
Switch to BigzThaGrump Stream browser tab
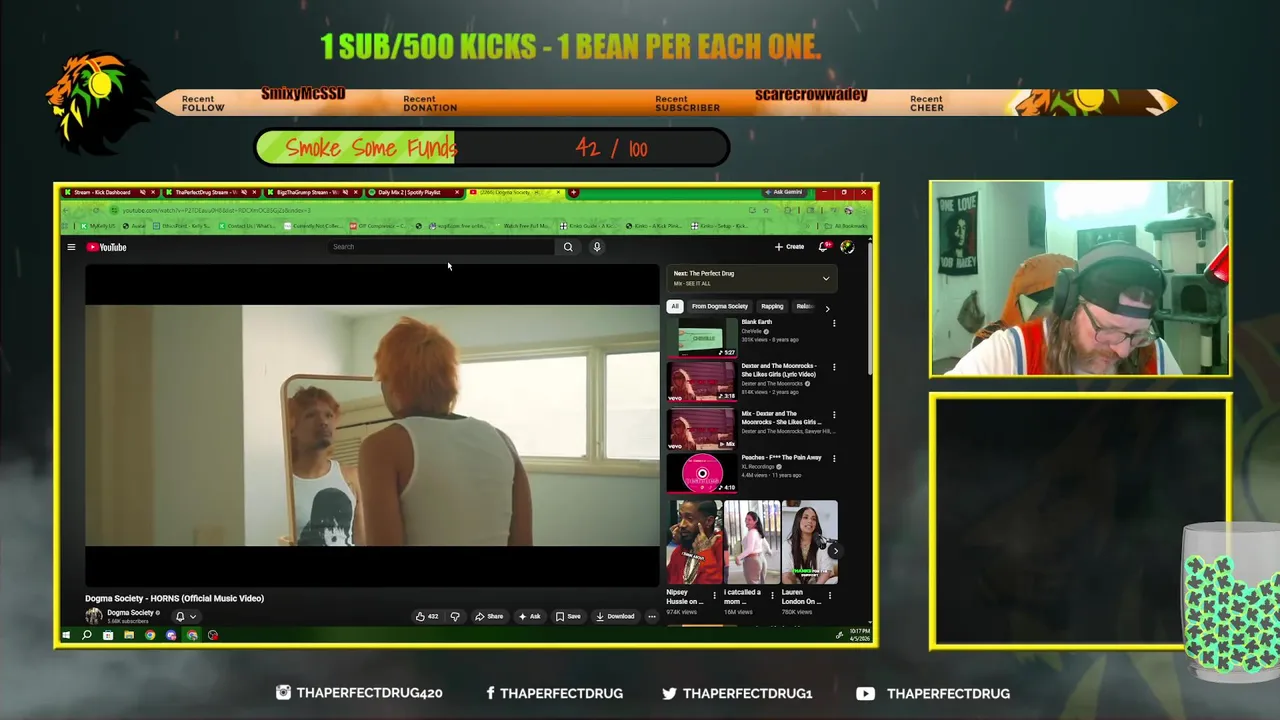point(312,192)
